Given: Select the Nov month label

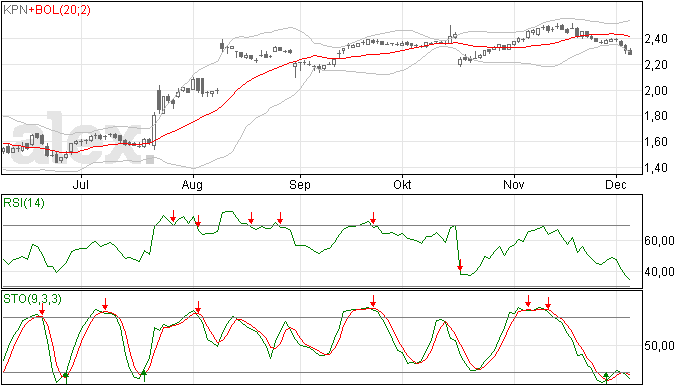Looking at the screenshot, I should pyautogui.click(x=514, y=184).
